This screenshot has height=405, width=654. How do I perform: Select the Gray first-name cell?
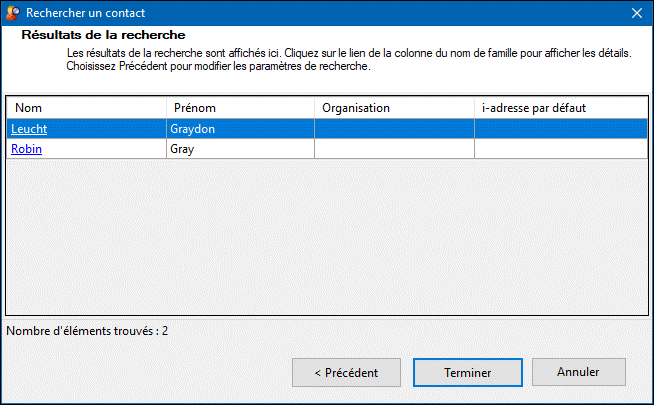point(240,149)
